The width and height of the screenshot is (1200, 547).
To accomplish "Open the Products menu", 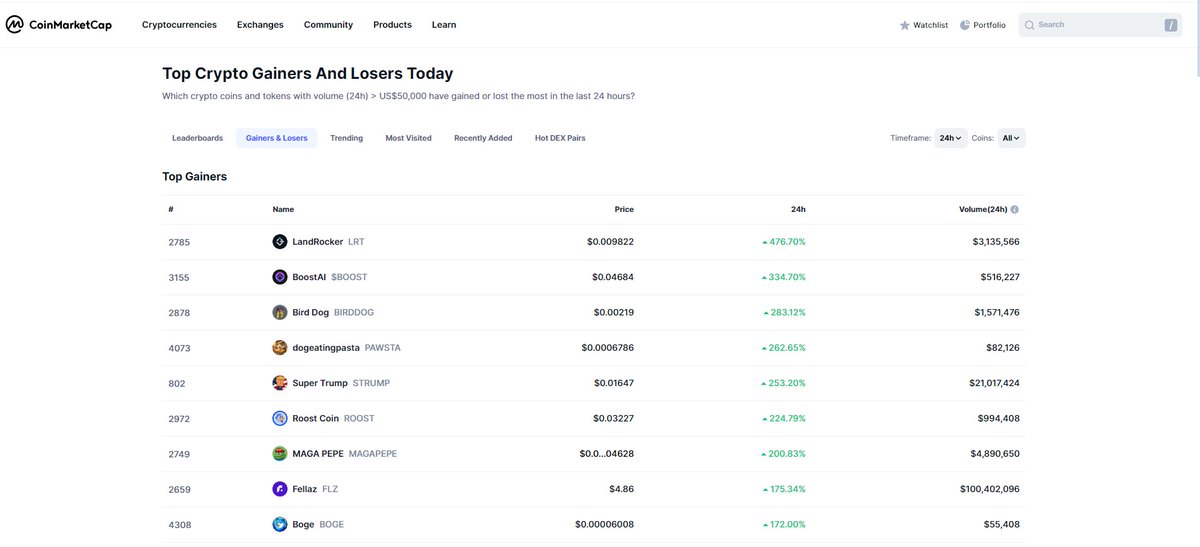I will click(x=392, y=25).
